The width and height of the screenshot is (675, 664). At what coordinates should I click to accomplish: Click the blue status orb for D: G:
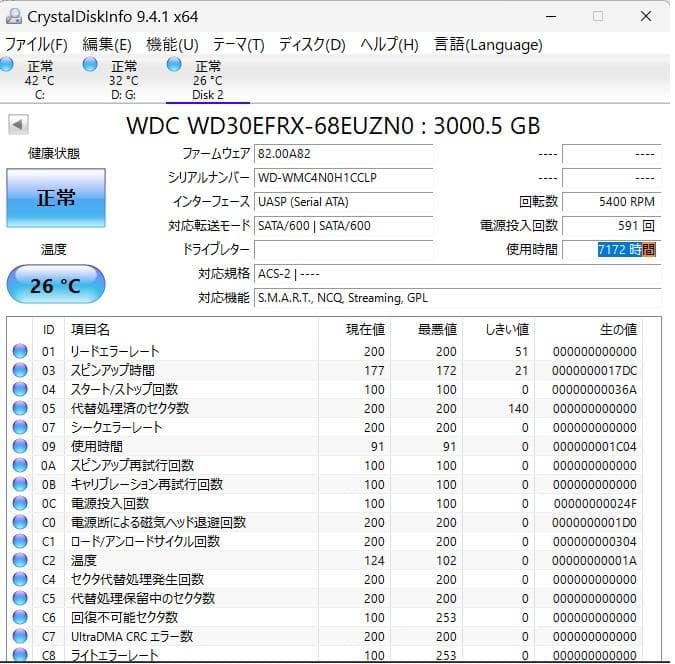[90, 65]
